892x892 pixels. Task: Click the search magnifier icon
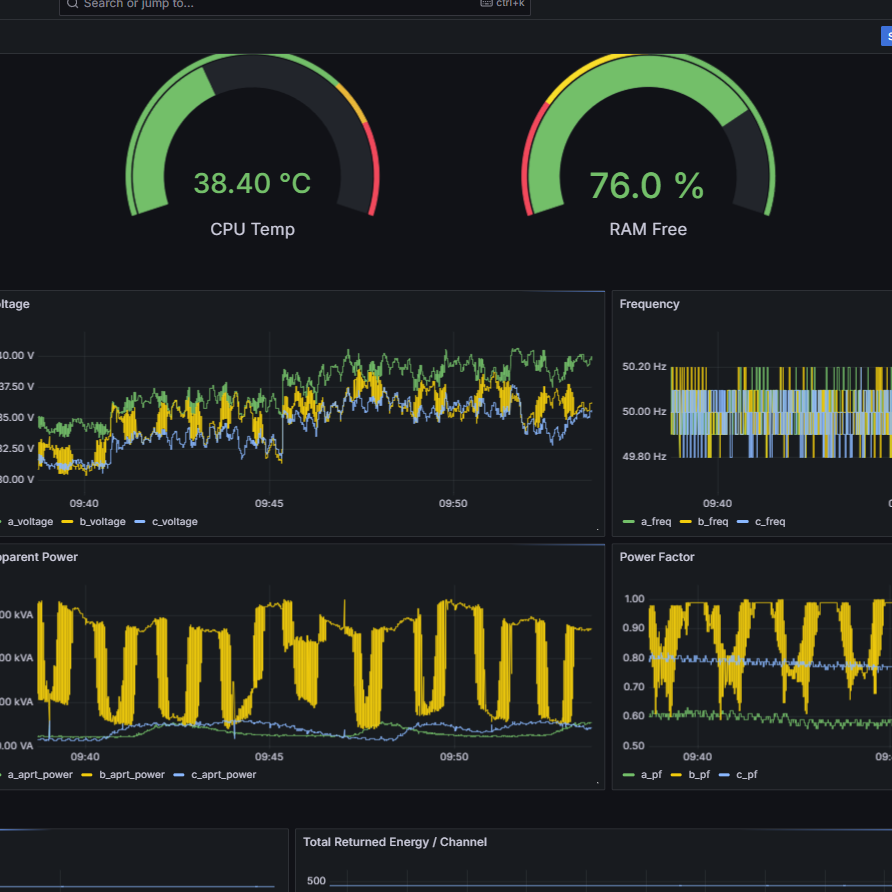pyautogui.click(x=72, y=4)
